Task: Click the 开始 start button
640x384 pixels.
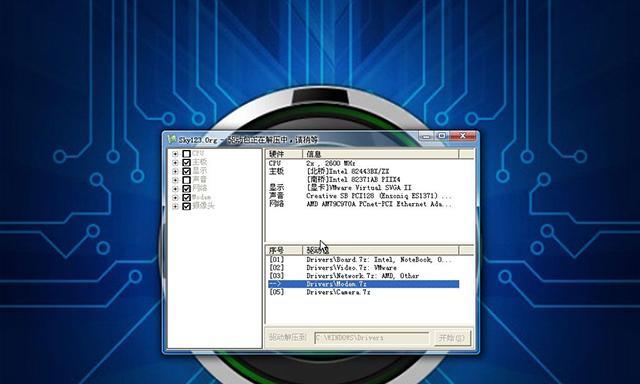Action: [452, 338]
